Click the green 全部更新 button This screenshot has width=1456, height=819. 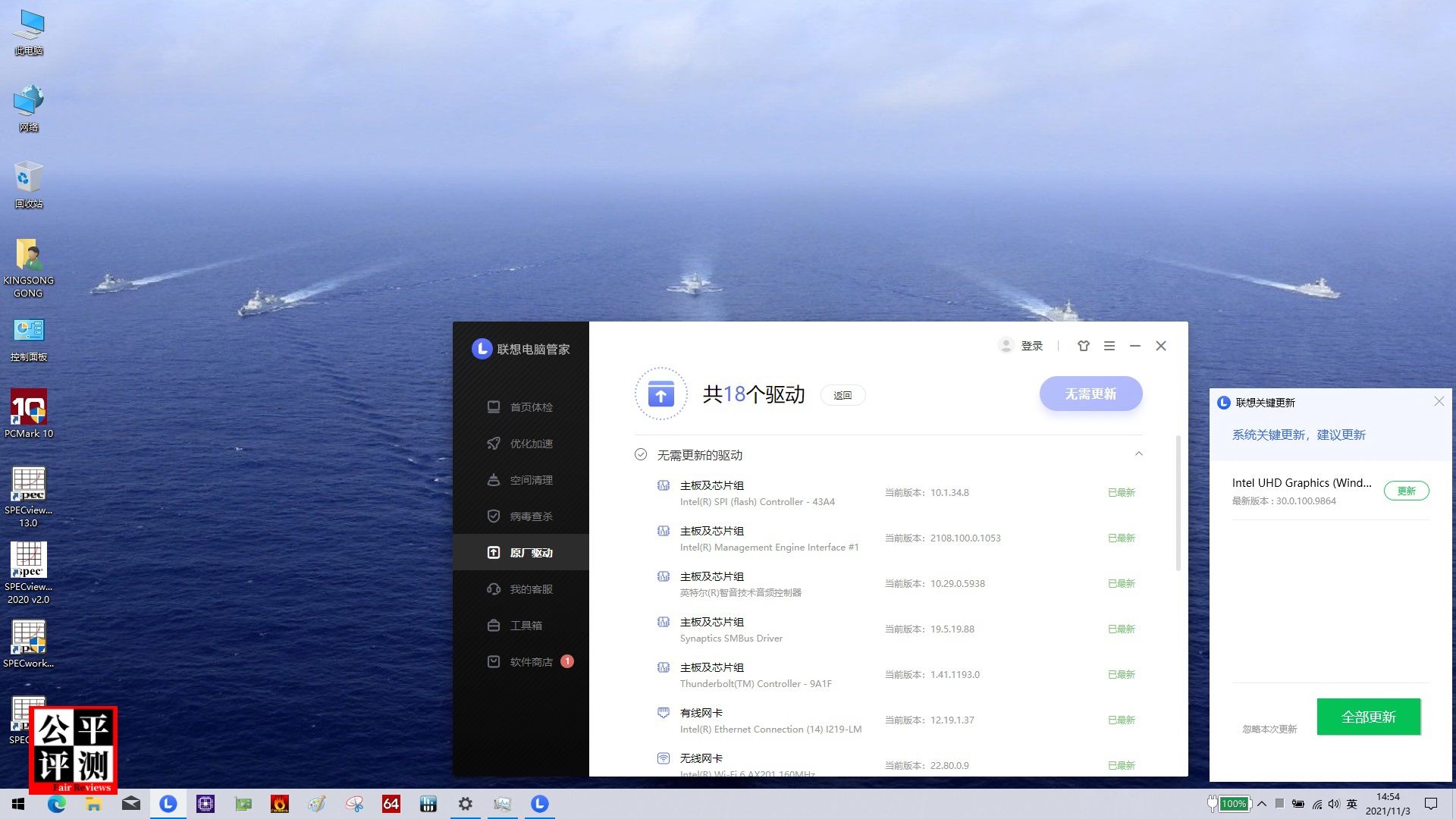click(x=1368, y=717)
